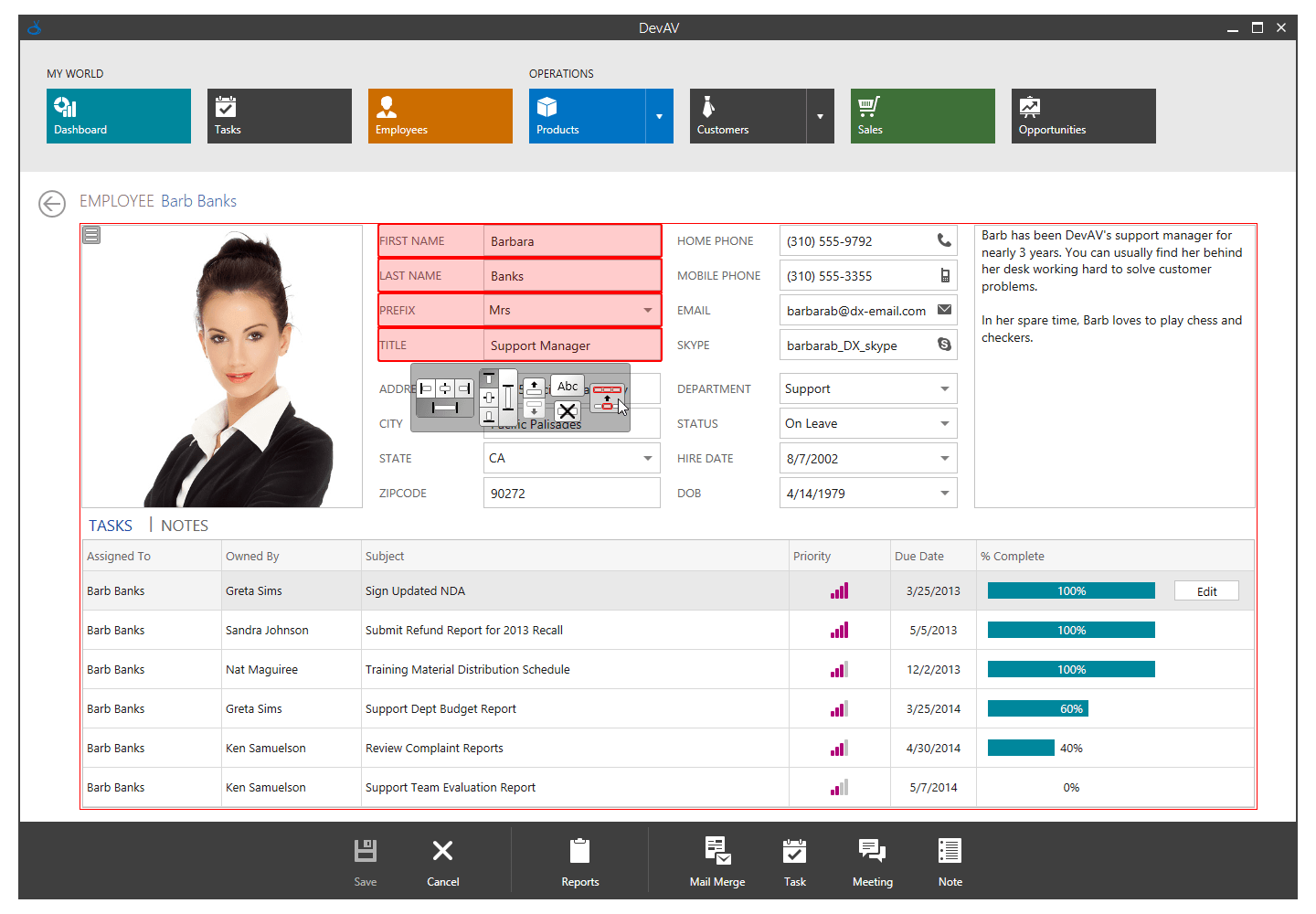Switch to the NOTES tab
This screenshot has height=914, width=1316.
pos(184,525)
